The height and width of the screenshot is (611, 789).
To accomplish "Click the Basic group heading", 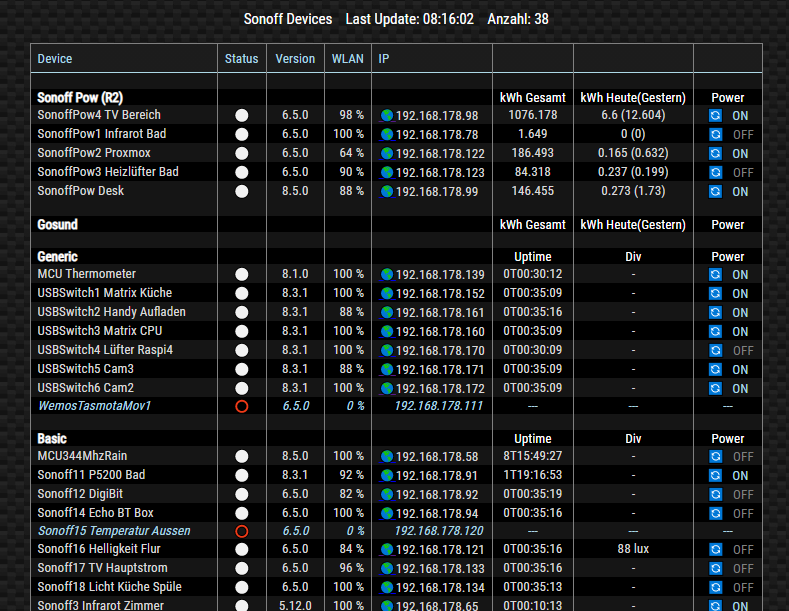I will tap(52, 439).
